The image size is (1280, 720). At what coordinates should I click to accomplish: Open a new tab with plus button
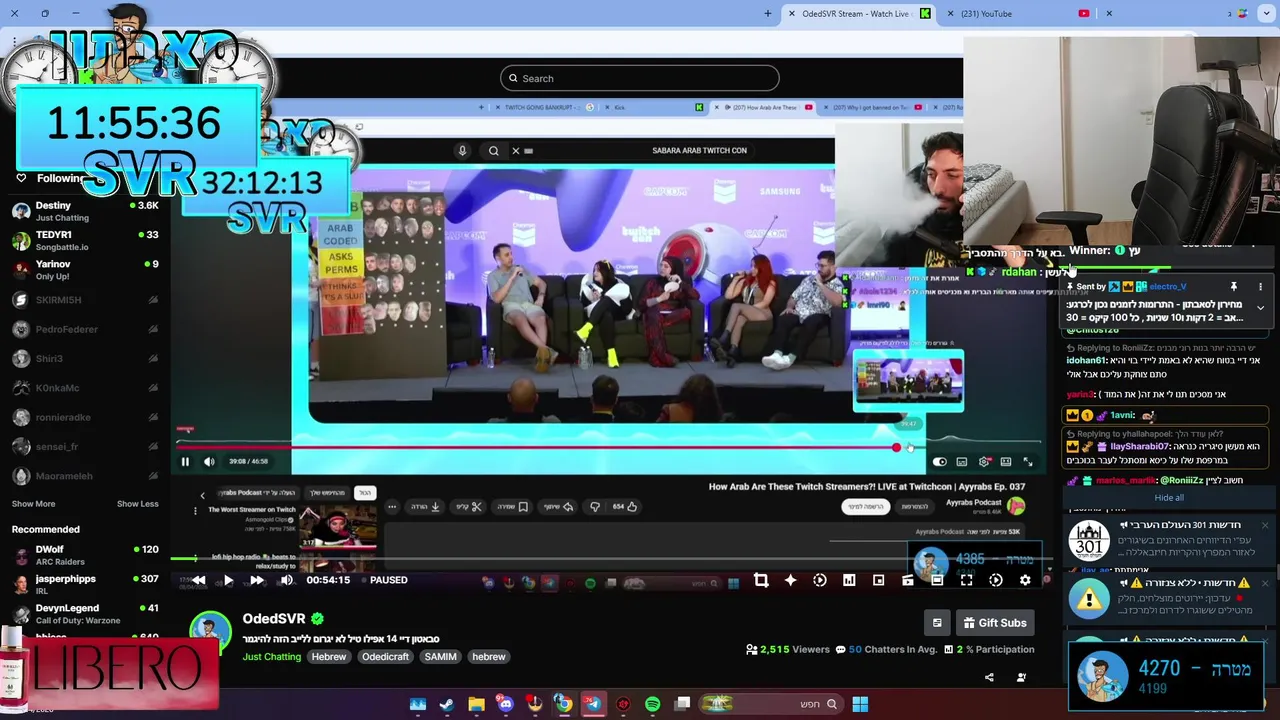pyautogui.click(x=768, y=13)
